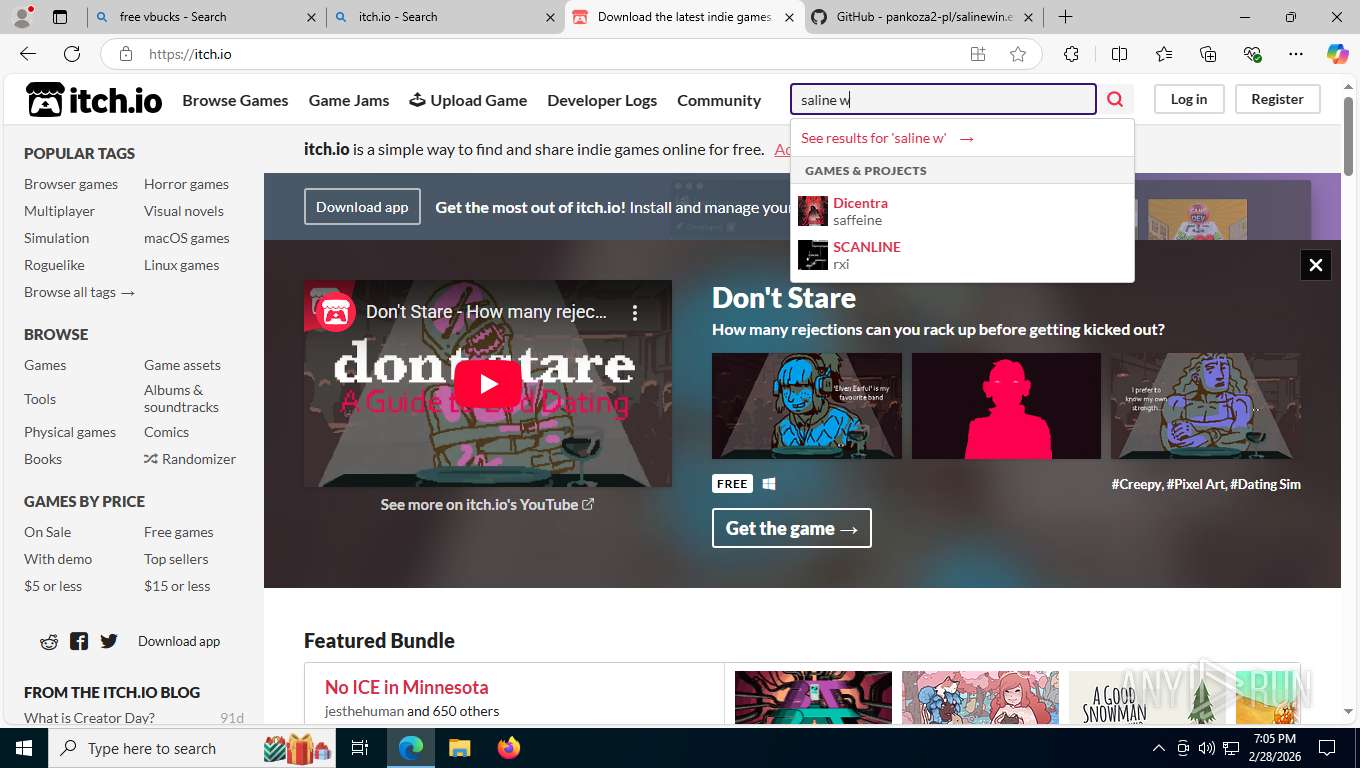This screenshot has height=768, width=1360.
Task: Open the tab actions menu icon
Action: [x=60, y=17]
